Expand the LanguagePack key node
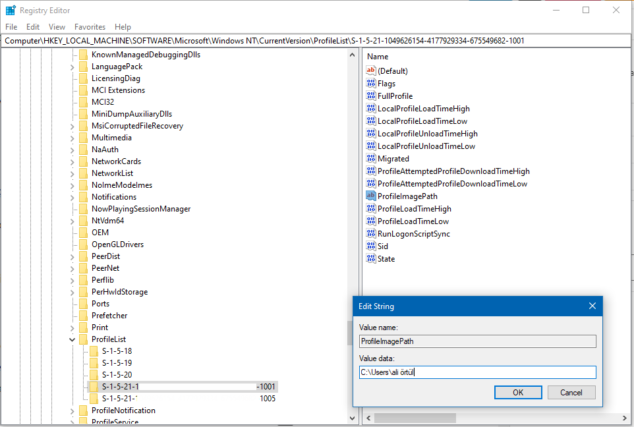634x427 pixels. pos(72,66)
